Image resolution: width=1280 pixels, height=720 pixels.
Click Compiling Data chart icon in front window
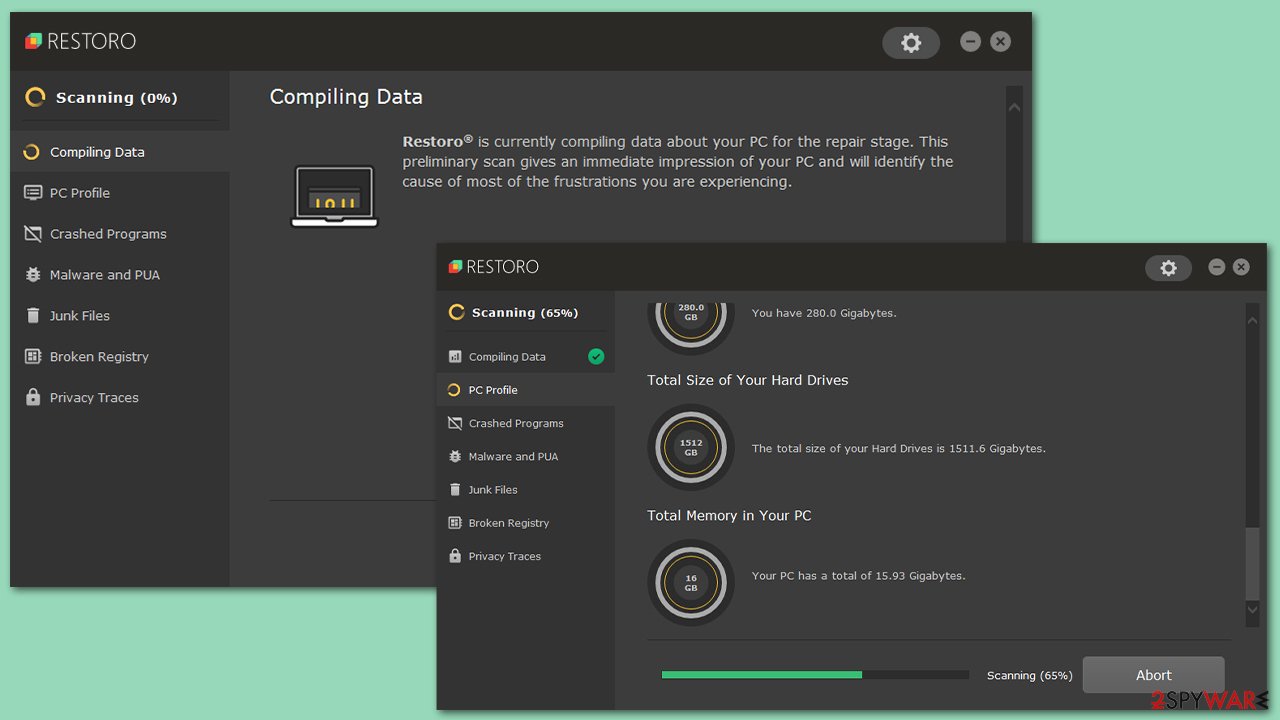pyautogui.click(x=455, y=357)
